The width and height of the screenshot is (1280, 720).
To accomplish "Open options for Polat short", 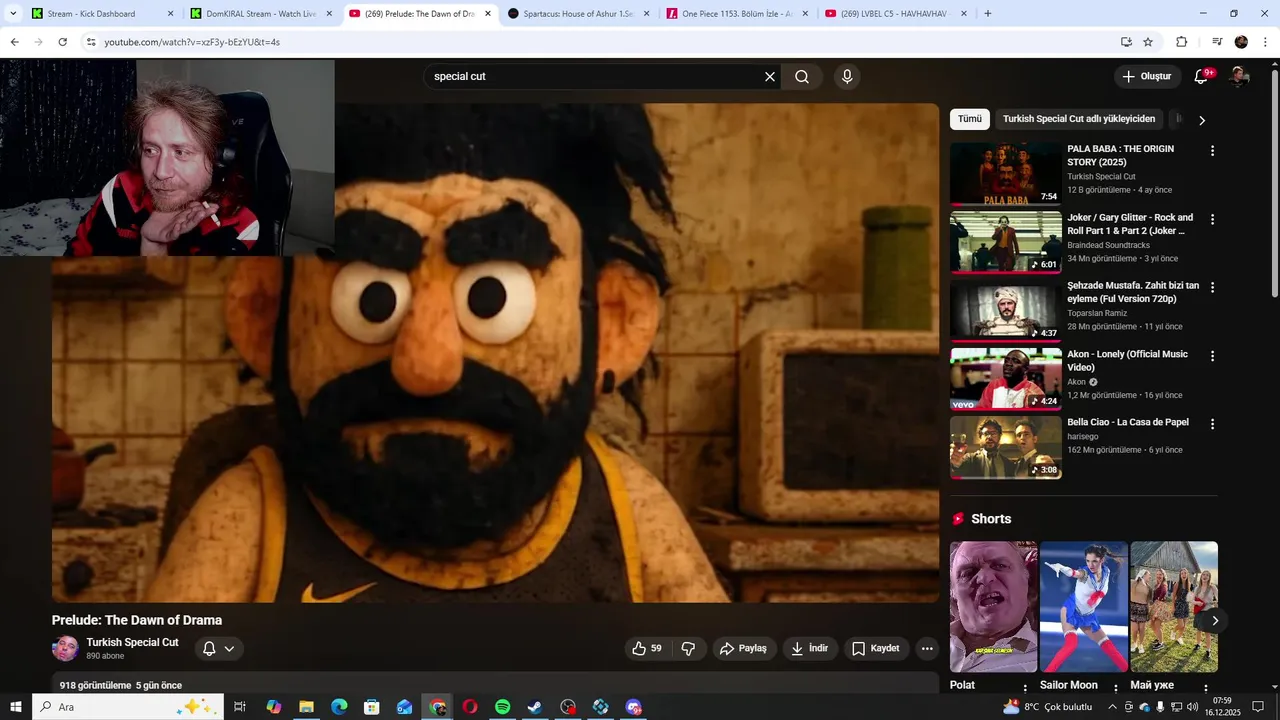I will click(1025, 688).
